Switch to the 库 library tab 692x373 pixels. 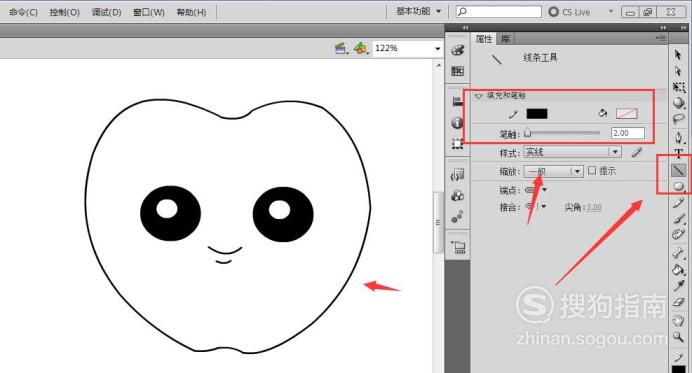point(505,39)
